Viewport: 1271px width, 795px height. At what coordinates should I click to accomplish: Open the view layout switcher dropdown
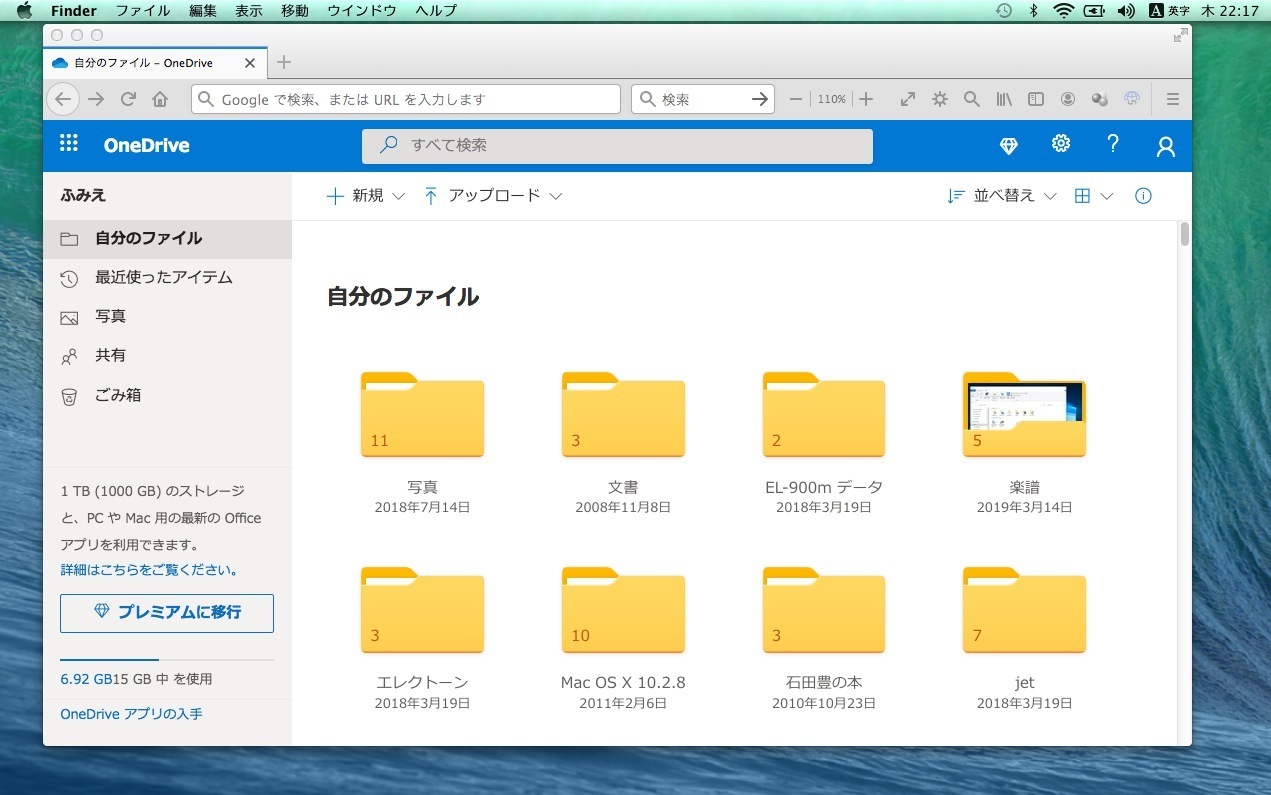click(x=1093, y=196)
